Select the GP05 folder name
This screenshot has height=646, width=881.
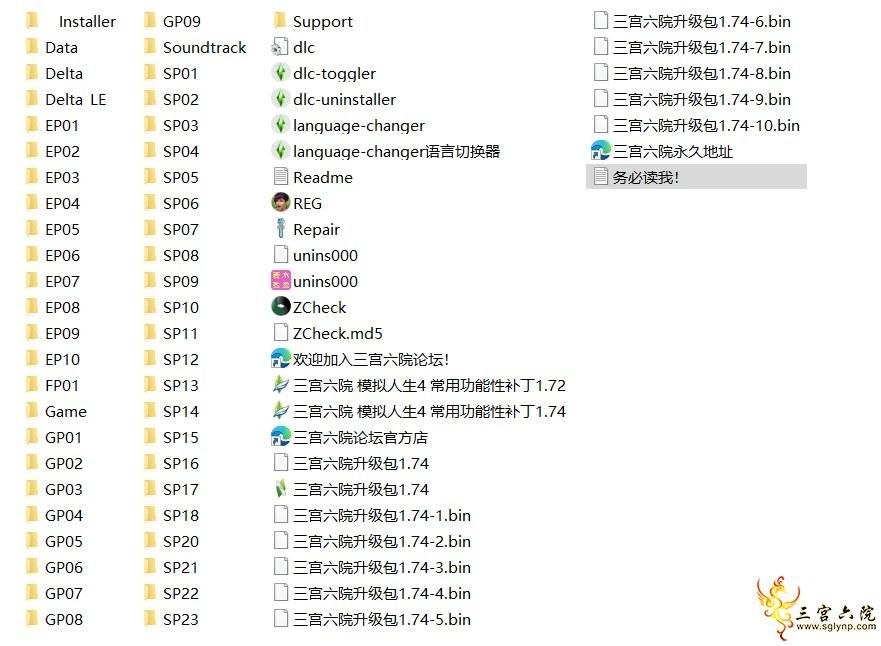(63, 542)
